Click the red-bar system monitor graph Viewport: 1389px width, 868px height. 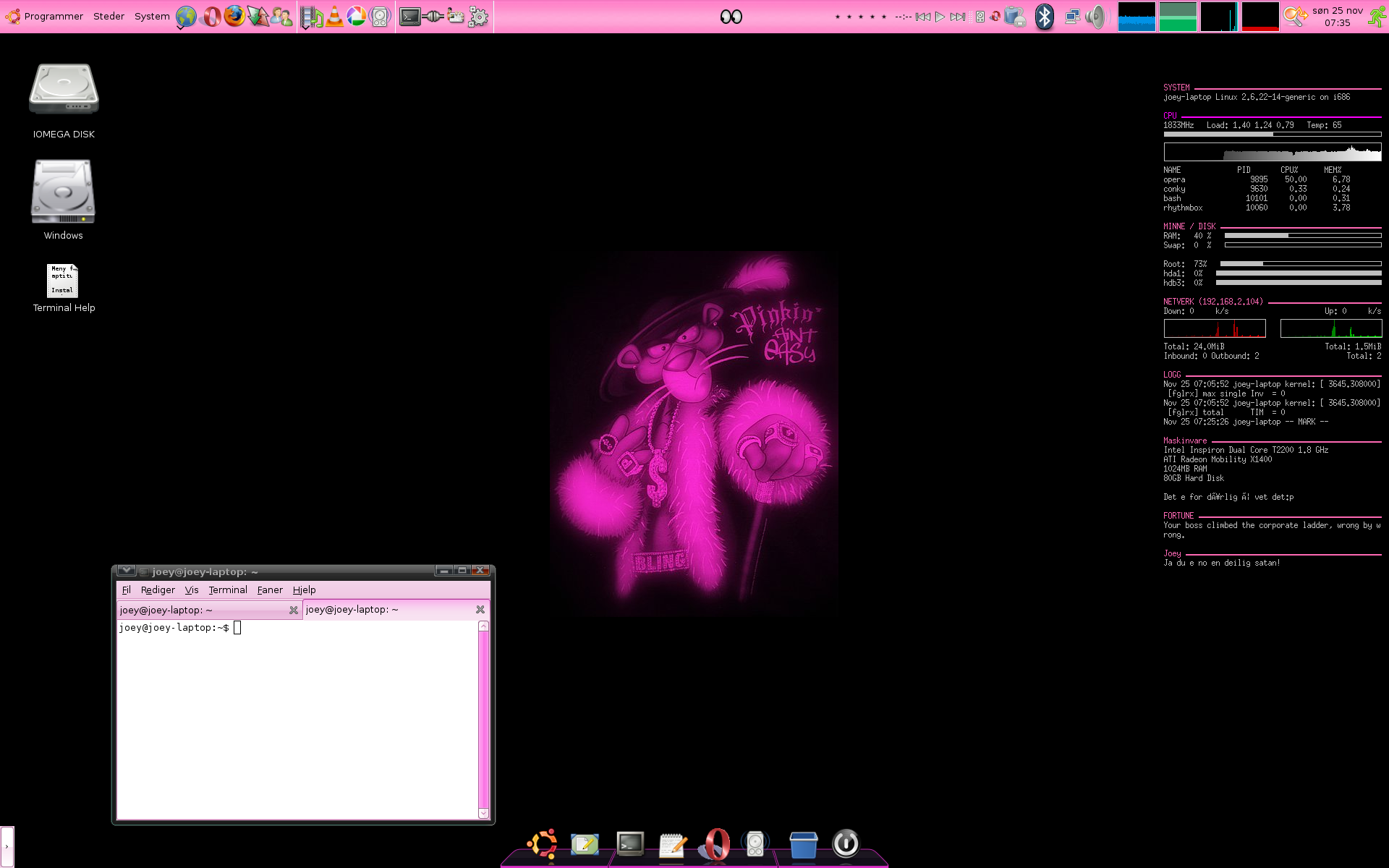(x=1260, y=17)
